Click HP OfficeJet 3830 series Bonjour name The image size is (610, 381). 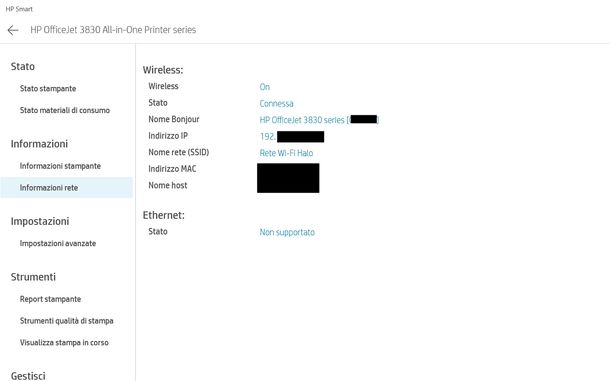coord(319,120)
